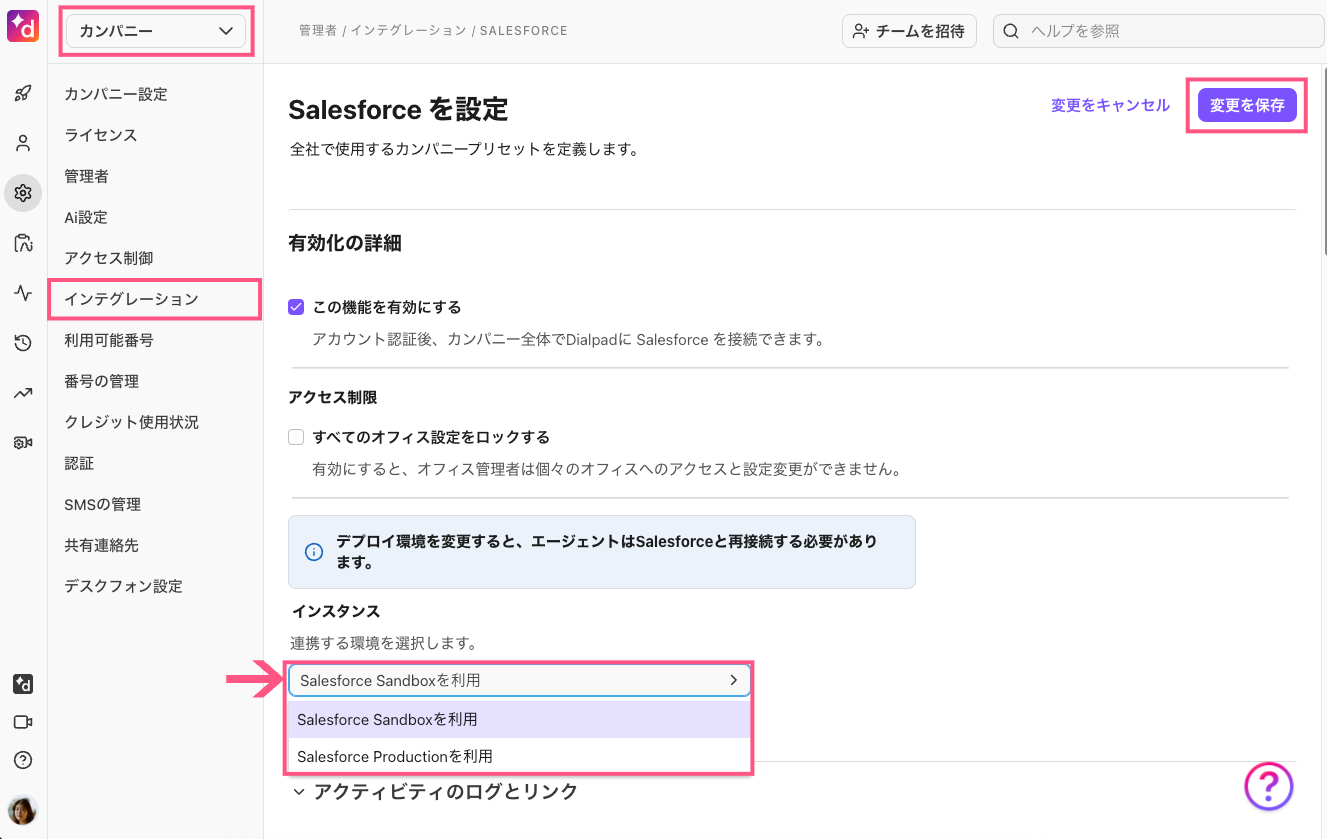Open the analytics trend icon in sidebar
1327x839 pixels.
pyautogui.click(x=23, y=393)
